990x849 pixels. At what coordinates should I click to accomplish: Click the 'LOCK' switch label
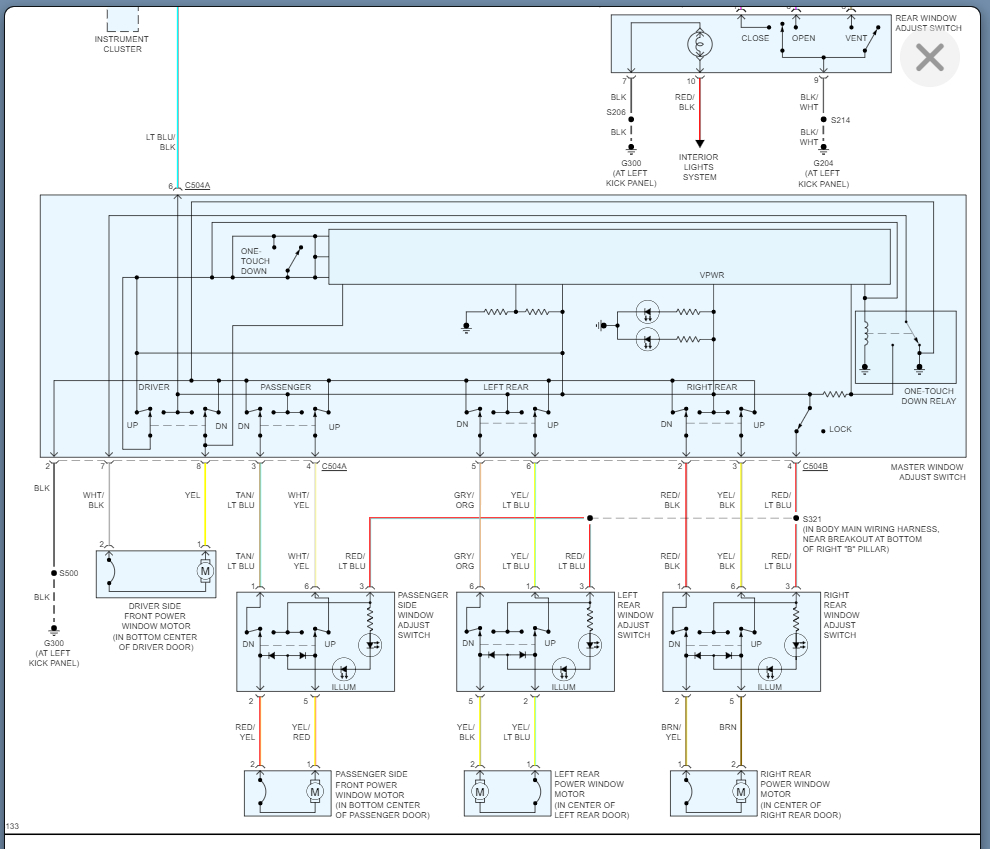(x=840, y=429)
